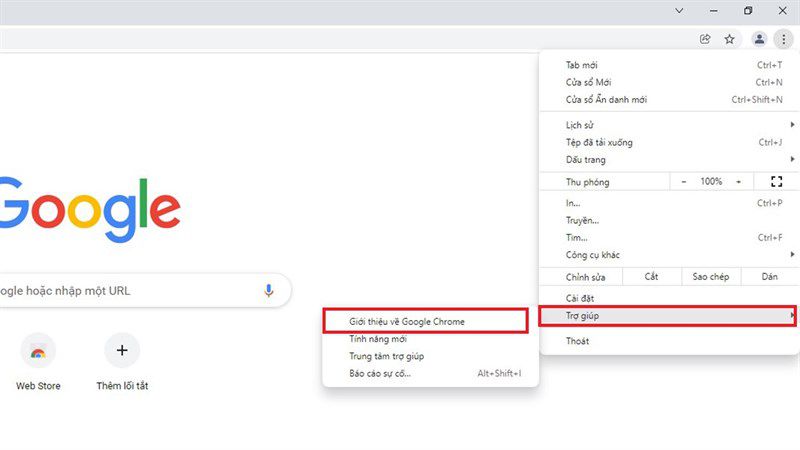Expand the Trợ giúp submenu
This screenshot has width=800, height=450.
click(667, 316)
